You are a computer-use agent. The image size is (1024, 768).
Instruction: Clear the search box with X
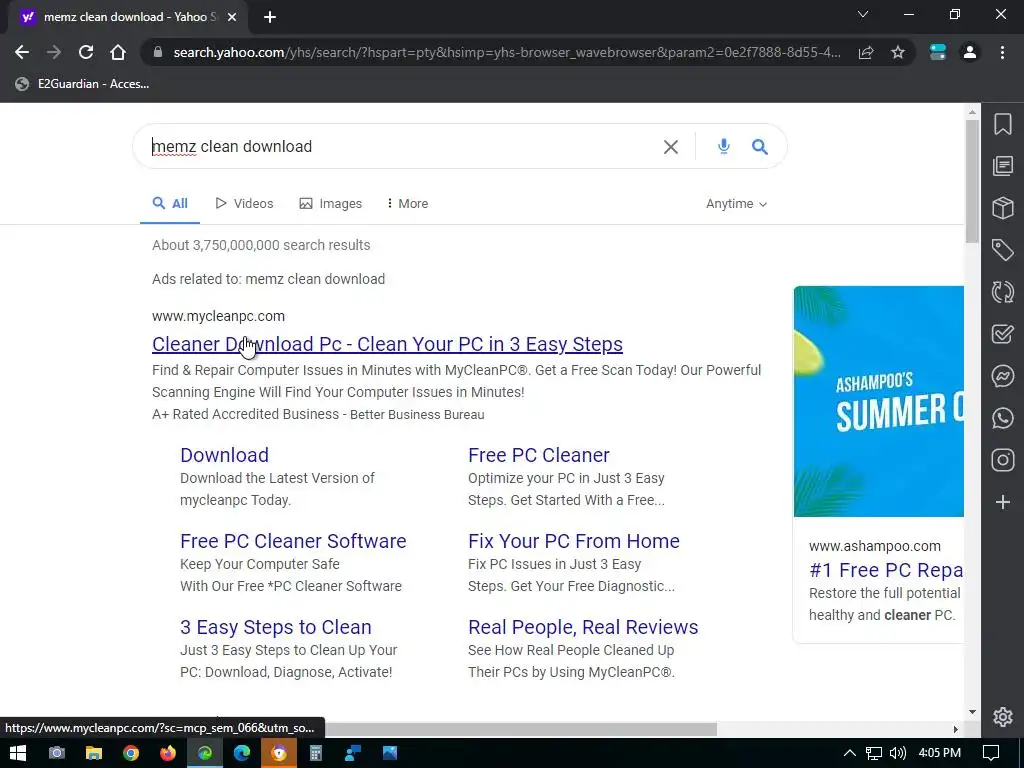671,147
